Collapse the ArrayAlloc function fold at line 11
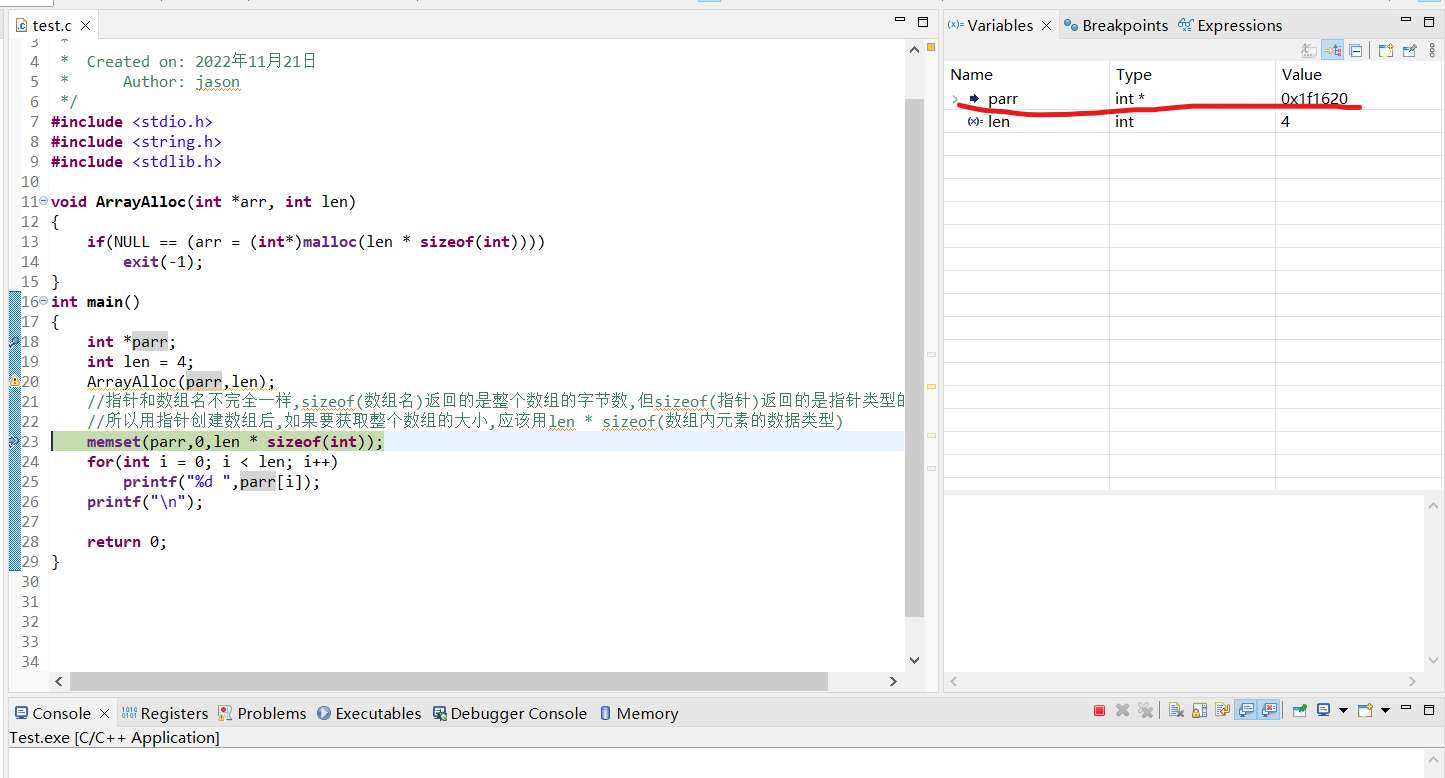 [43, 201]
